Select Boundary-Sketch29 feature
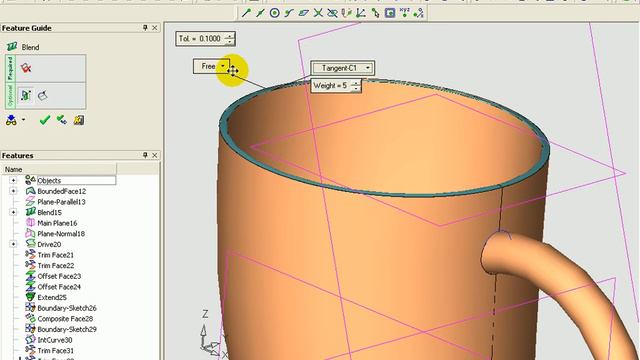Screen dimensions: 640x360 pyautogui.click(x=67, y=329)
